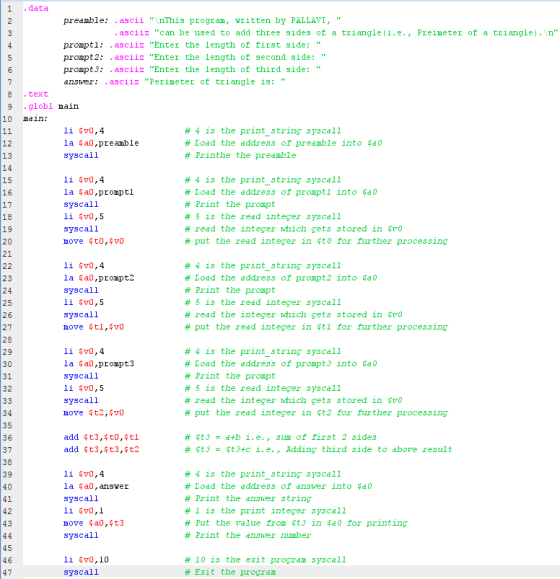Image resolution: width=560 pixels, height=579 pixels.
Task: Click the final syscall on line 47
Action: click(81, 572)
